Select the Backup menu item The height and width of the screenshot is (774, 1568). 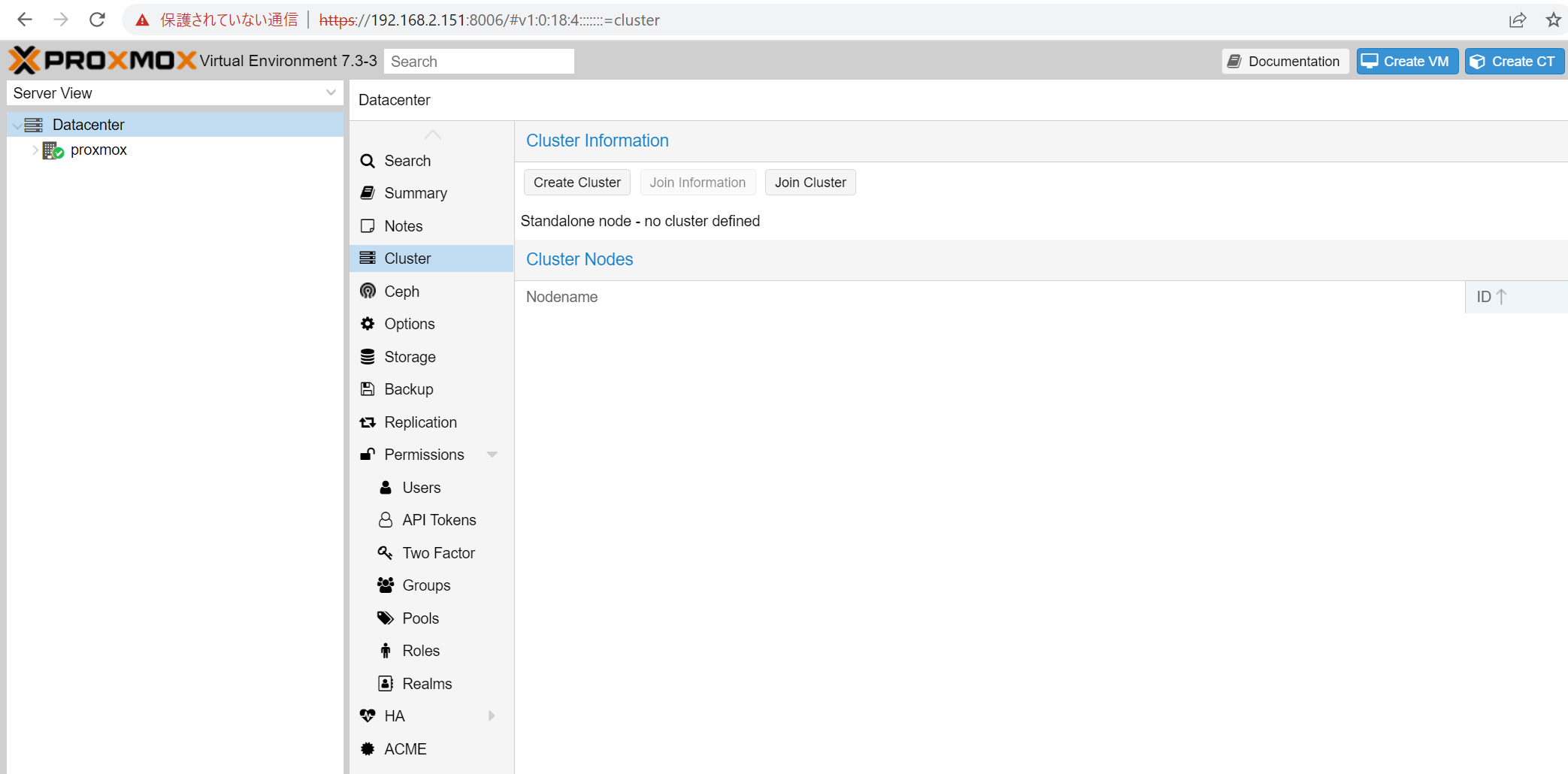click(431, 389)
